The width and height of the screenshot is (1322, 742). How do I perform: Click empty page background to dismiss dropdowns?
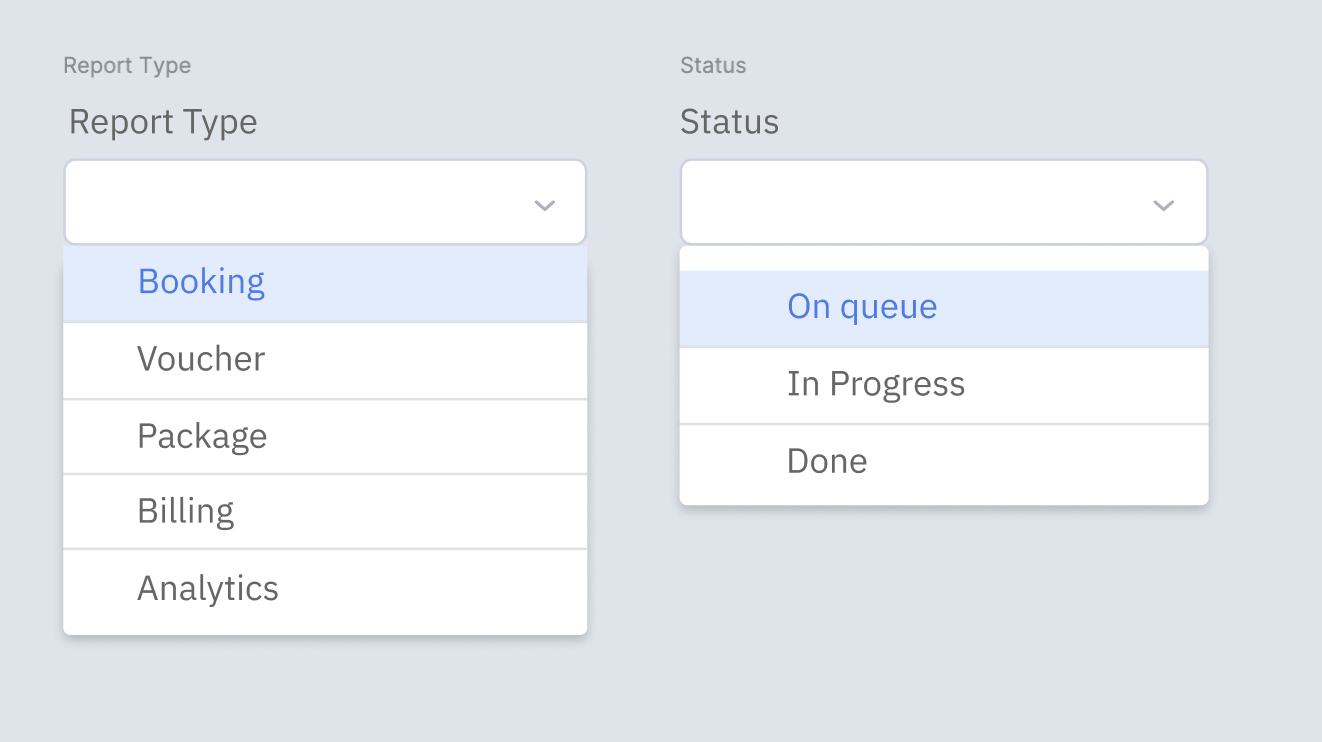click(x=950, y=640)
